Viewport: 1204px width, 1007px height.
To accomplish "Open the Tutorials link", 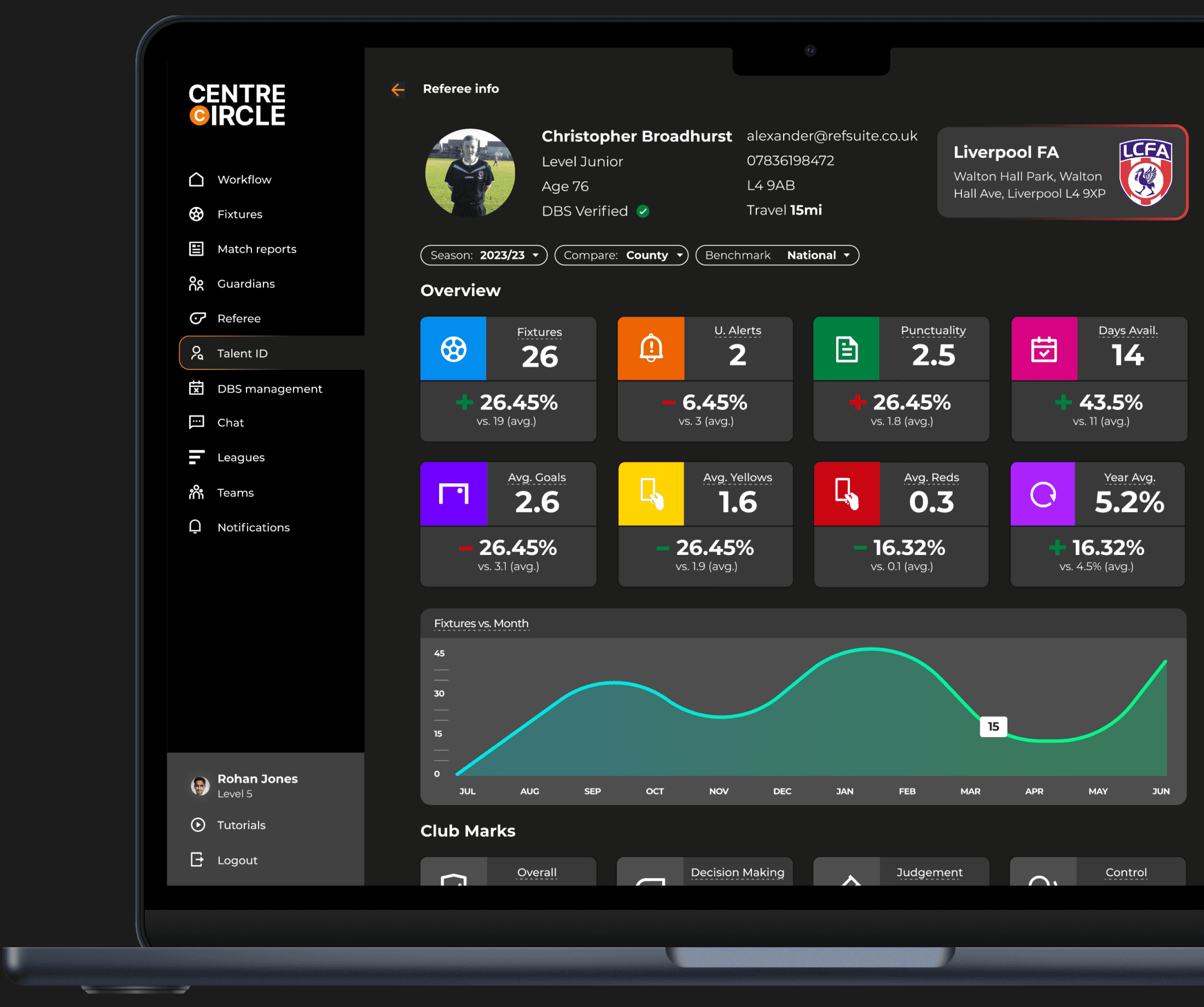I will tap(241, 825).
